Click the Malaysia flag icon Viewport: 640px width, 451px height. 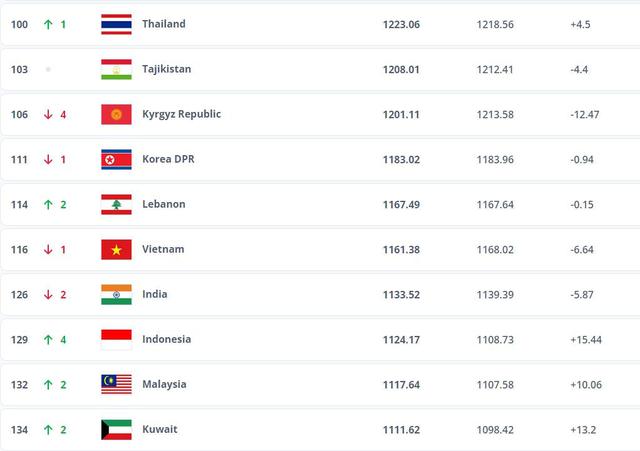coord(116,384)
